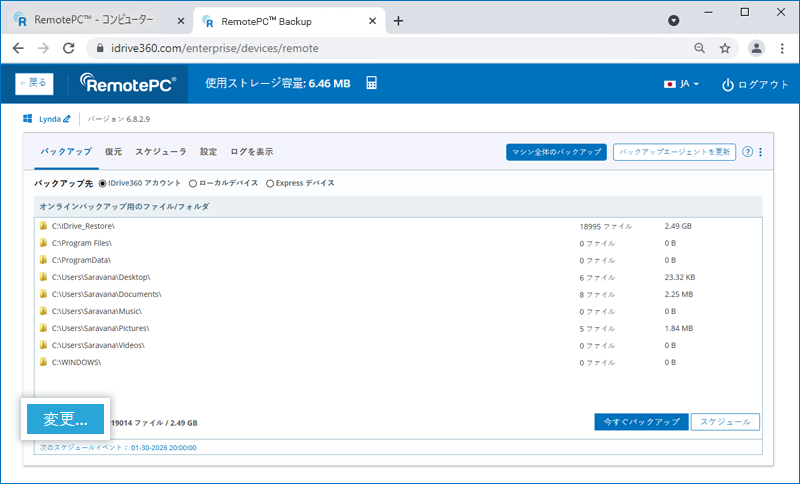Click the 1.84 MB size value
Screen dimensions: 800x484
click(x=679, y=328)
